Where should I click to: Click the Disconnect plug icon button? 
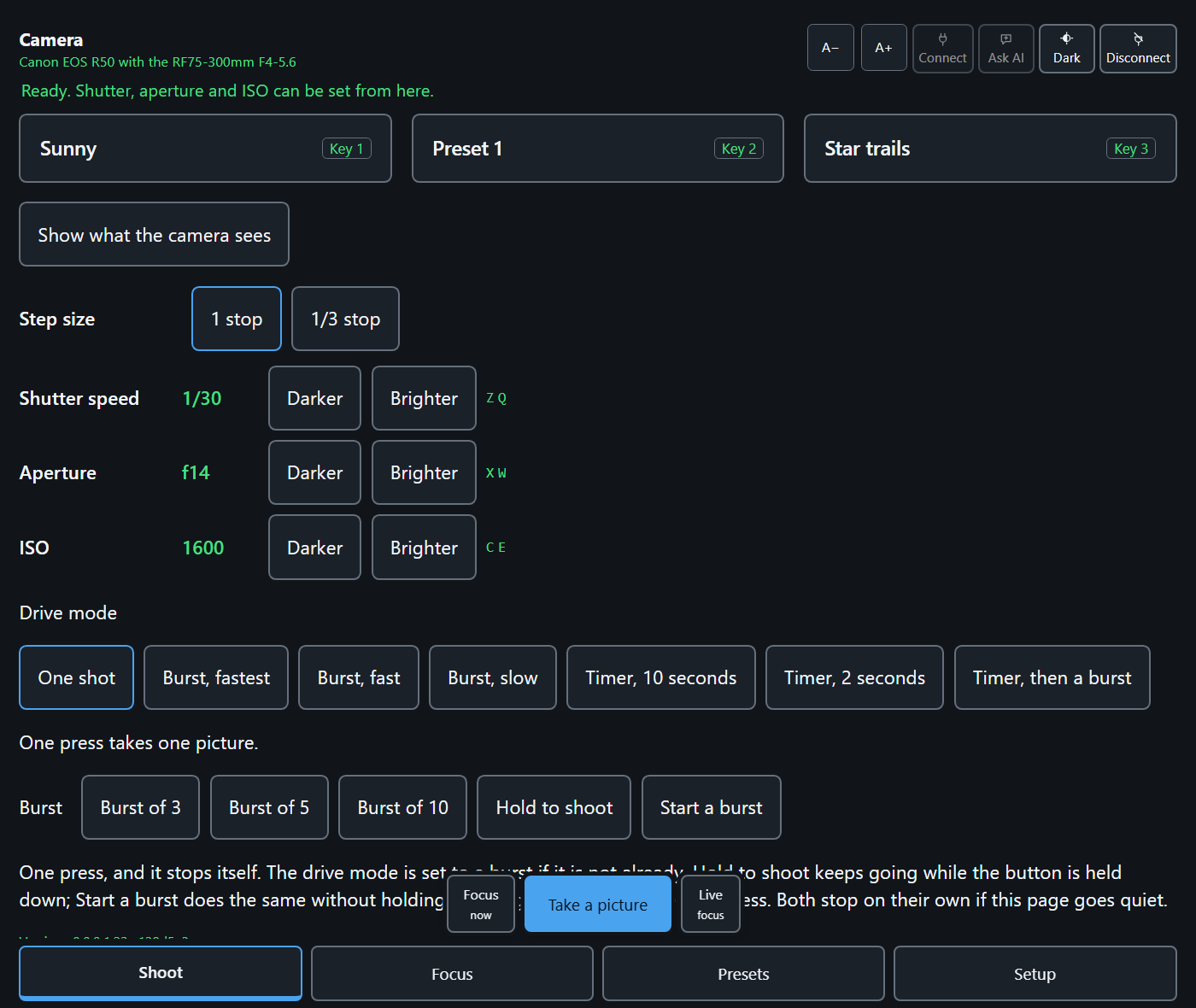coord(1138,49)
